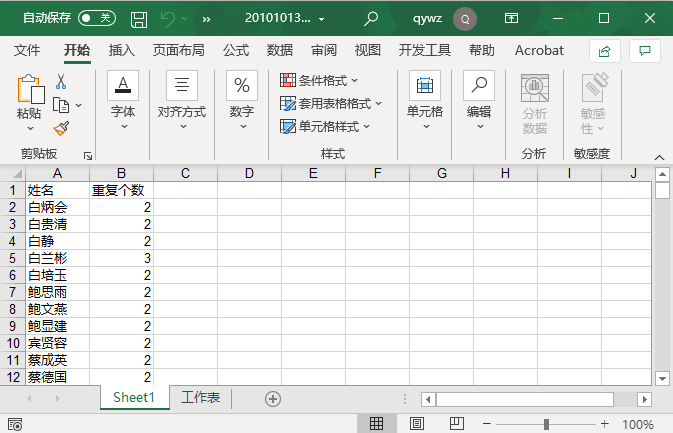Click cell containing 白炳会
Viewport: 673px width, 433px height.
pyautogui.click(x=58, y=207)
